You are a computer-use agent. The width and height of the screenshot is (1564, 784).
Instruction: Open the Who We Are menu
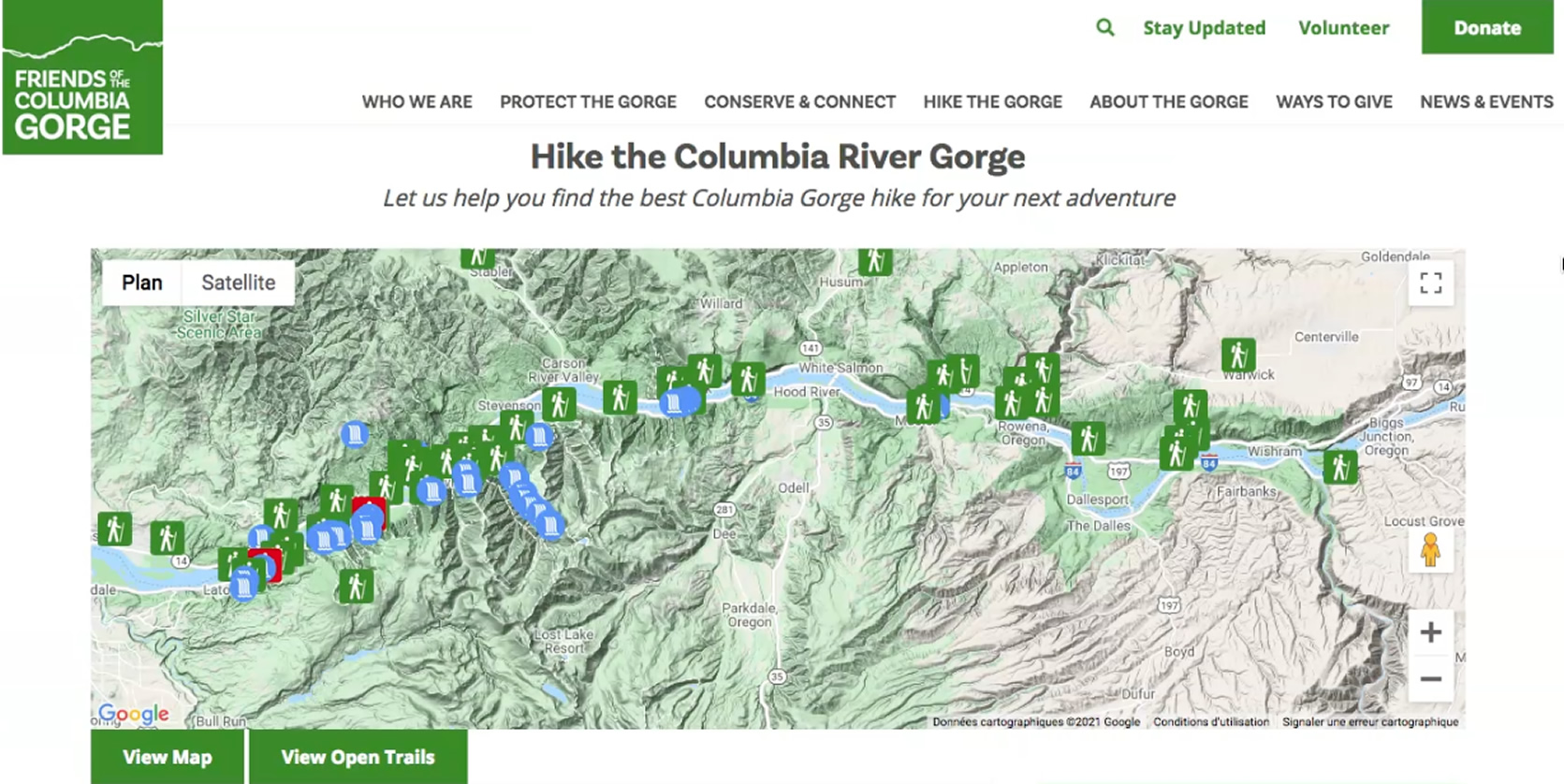point(417,102)
